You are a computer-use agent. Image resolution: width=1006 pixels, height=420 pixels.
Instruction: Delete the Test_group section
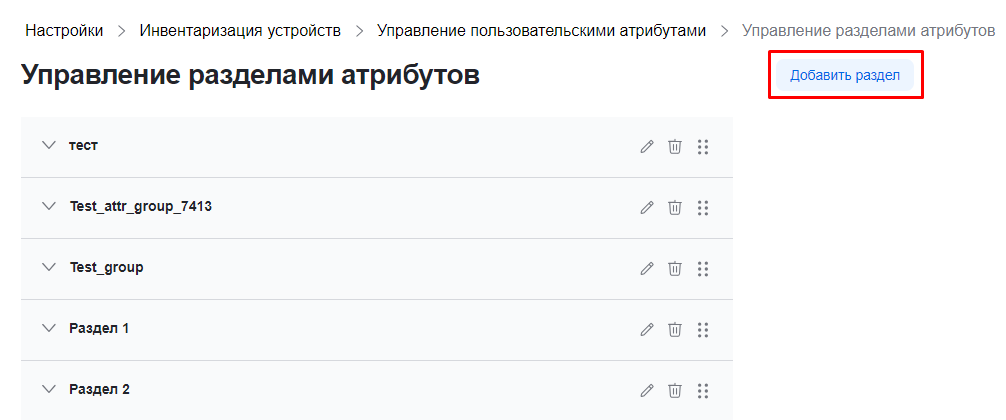pos(675,269)
